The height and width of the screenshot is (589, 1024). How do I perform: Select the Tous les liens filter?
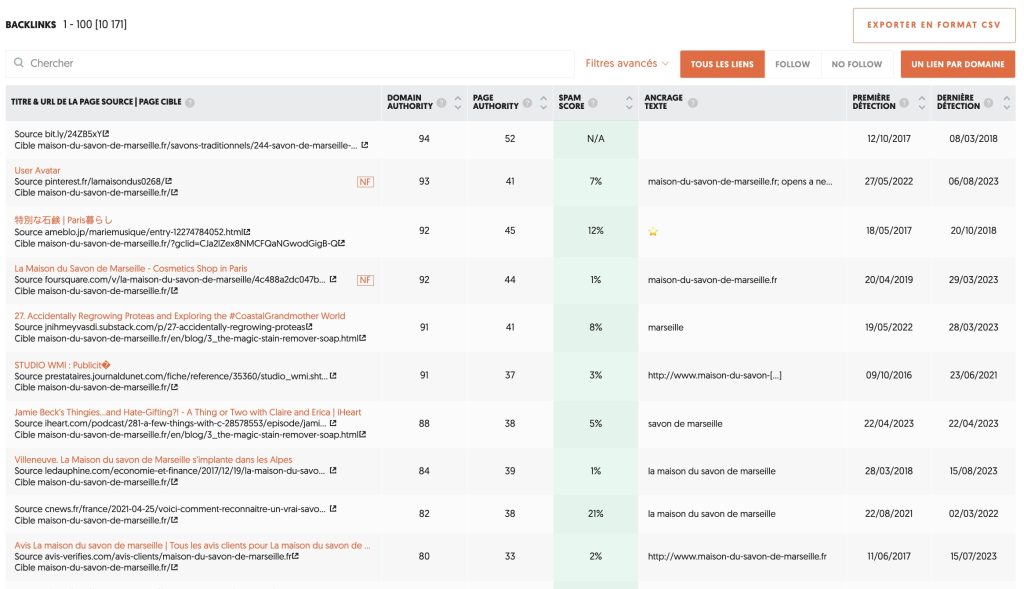click(x=722, y=64)
